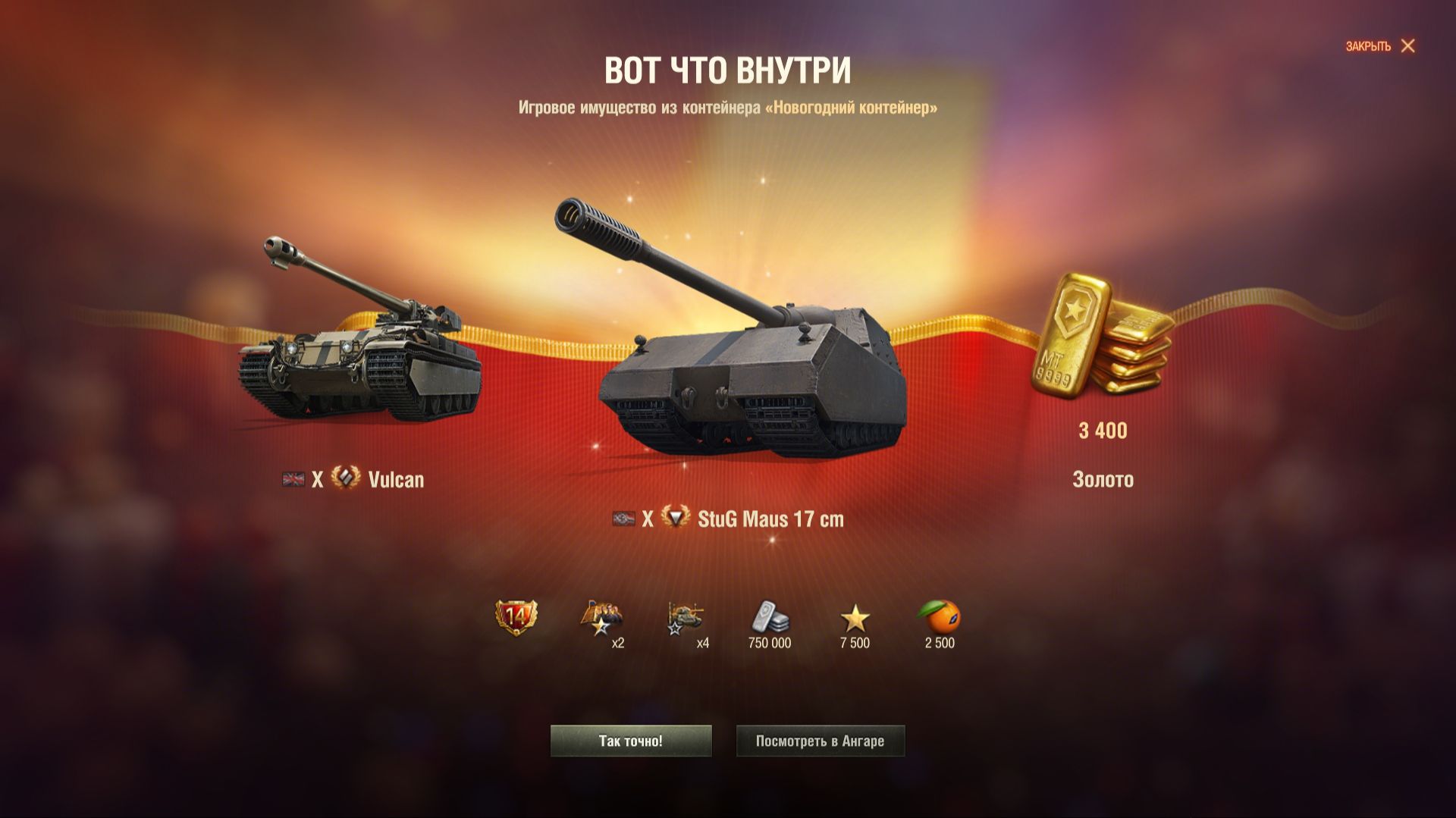
Task: Click the 7 500 gold star icon
Action: (855, 619)
